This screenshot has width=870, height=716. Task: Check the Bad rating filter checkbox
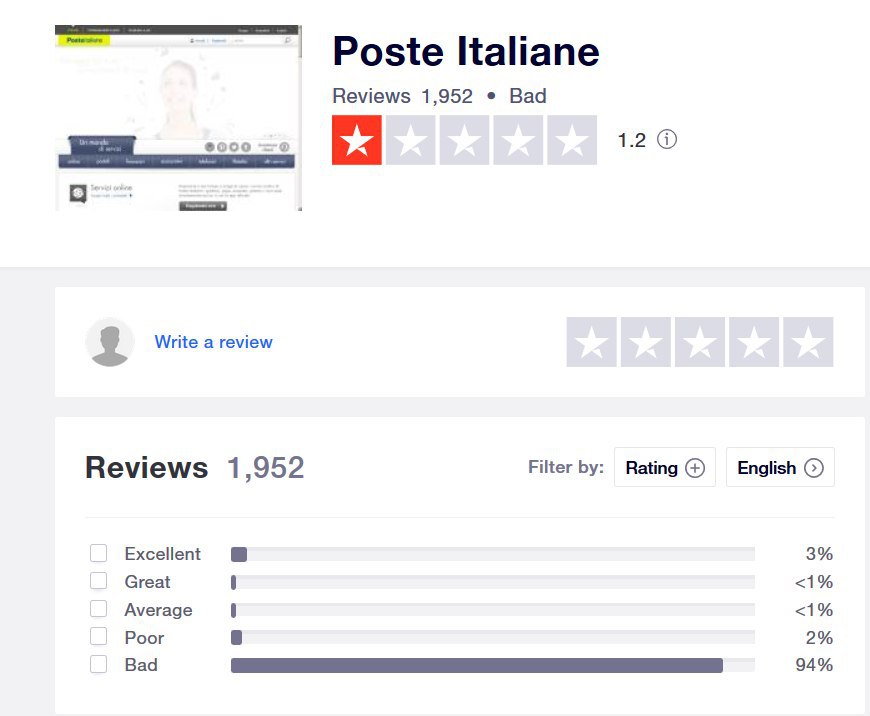tap(99, 664)
